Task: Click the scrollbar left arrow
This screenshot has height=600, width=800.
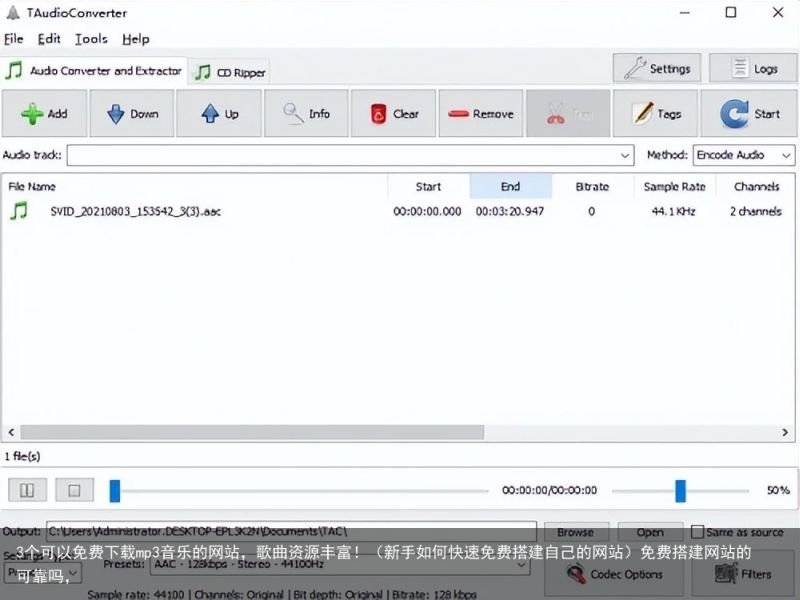Action: point(11,432)
